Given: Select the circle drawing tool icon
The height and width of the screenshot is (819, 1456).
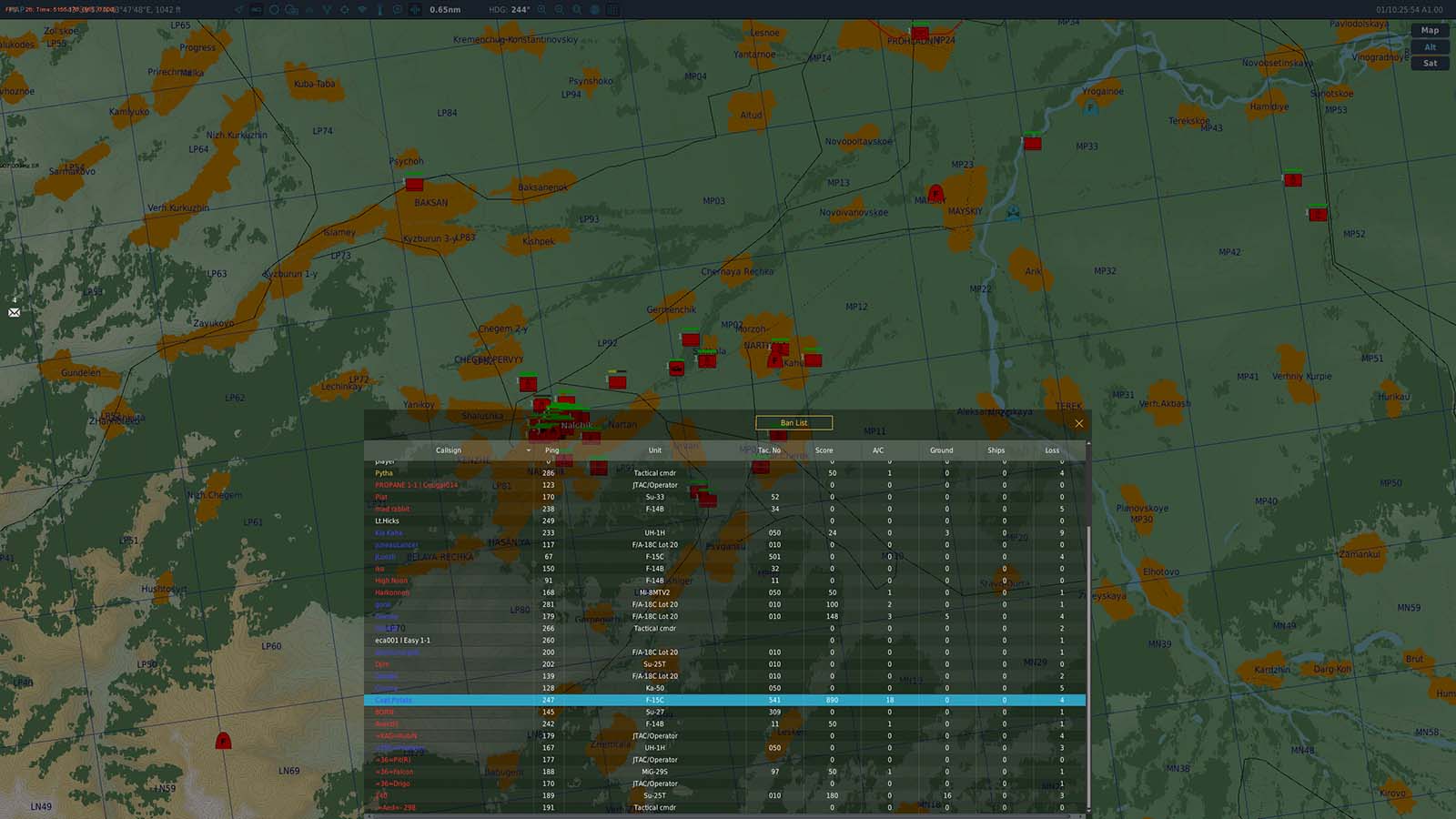Looking at the screenshot, I should click(x=274, y=9).
